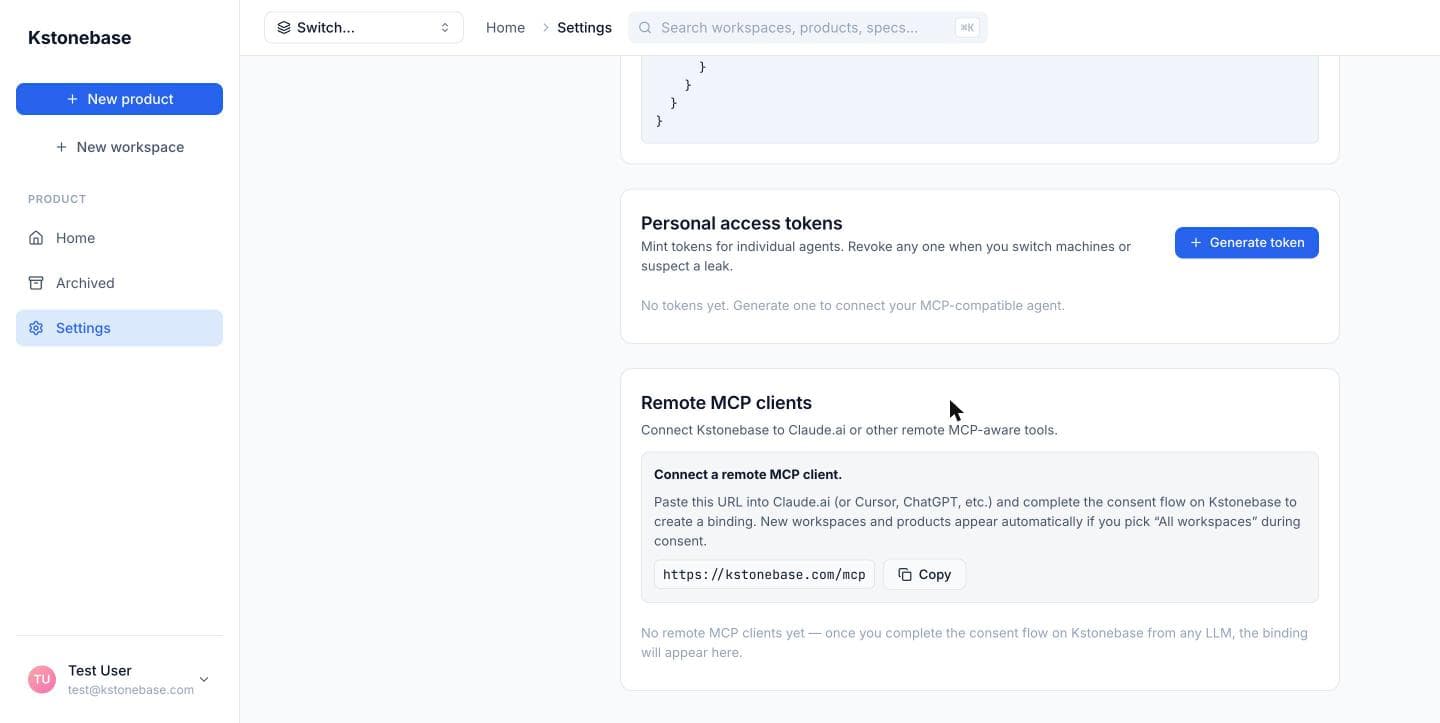Focus the search workspaces, products, specs field

(x=807, y=28)
